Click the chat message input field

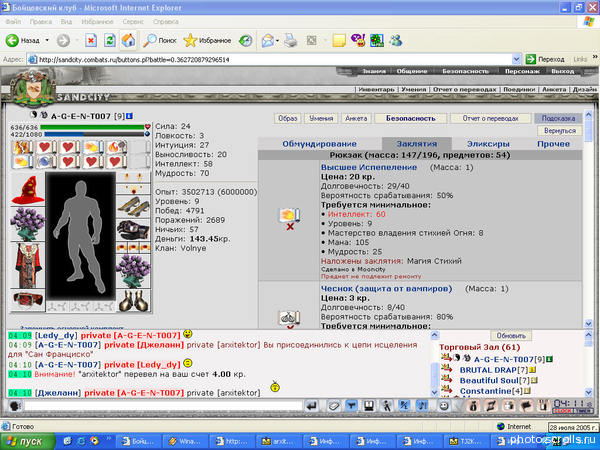tap(163, 406)
